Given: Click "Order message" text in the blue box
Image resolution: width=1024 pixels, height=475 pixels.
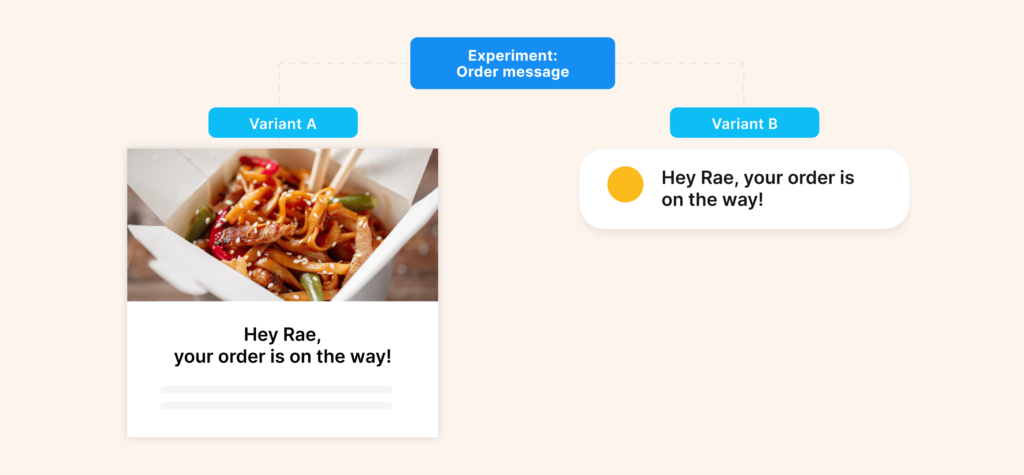Looking at the screenshot, I should point(512,72).
